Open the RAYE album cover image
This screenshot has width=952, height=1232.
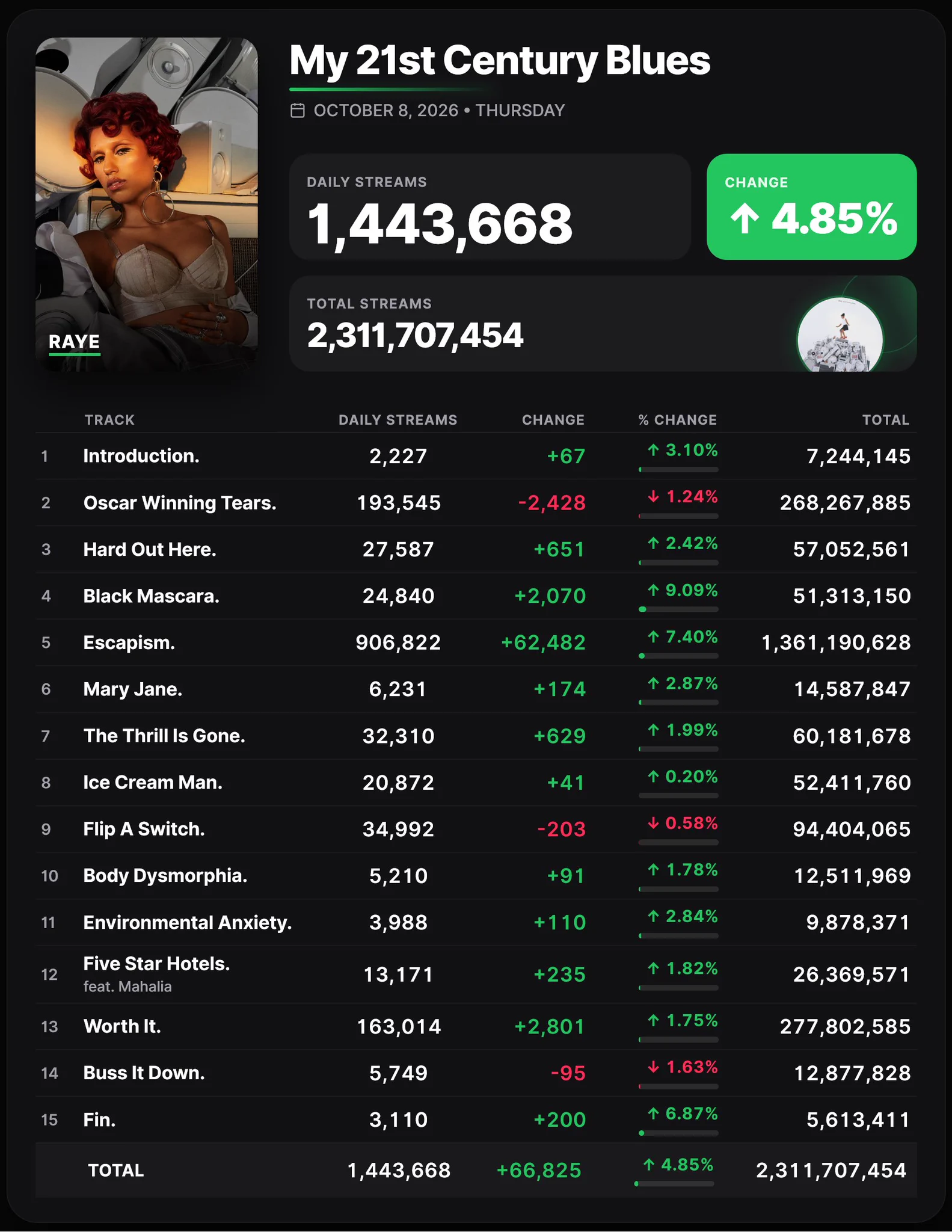point(147,205)
